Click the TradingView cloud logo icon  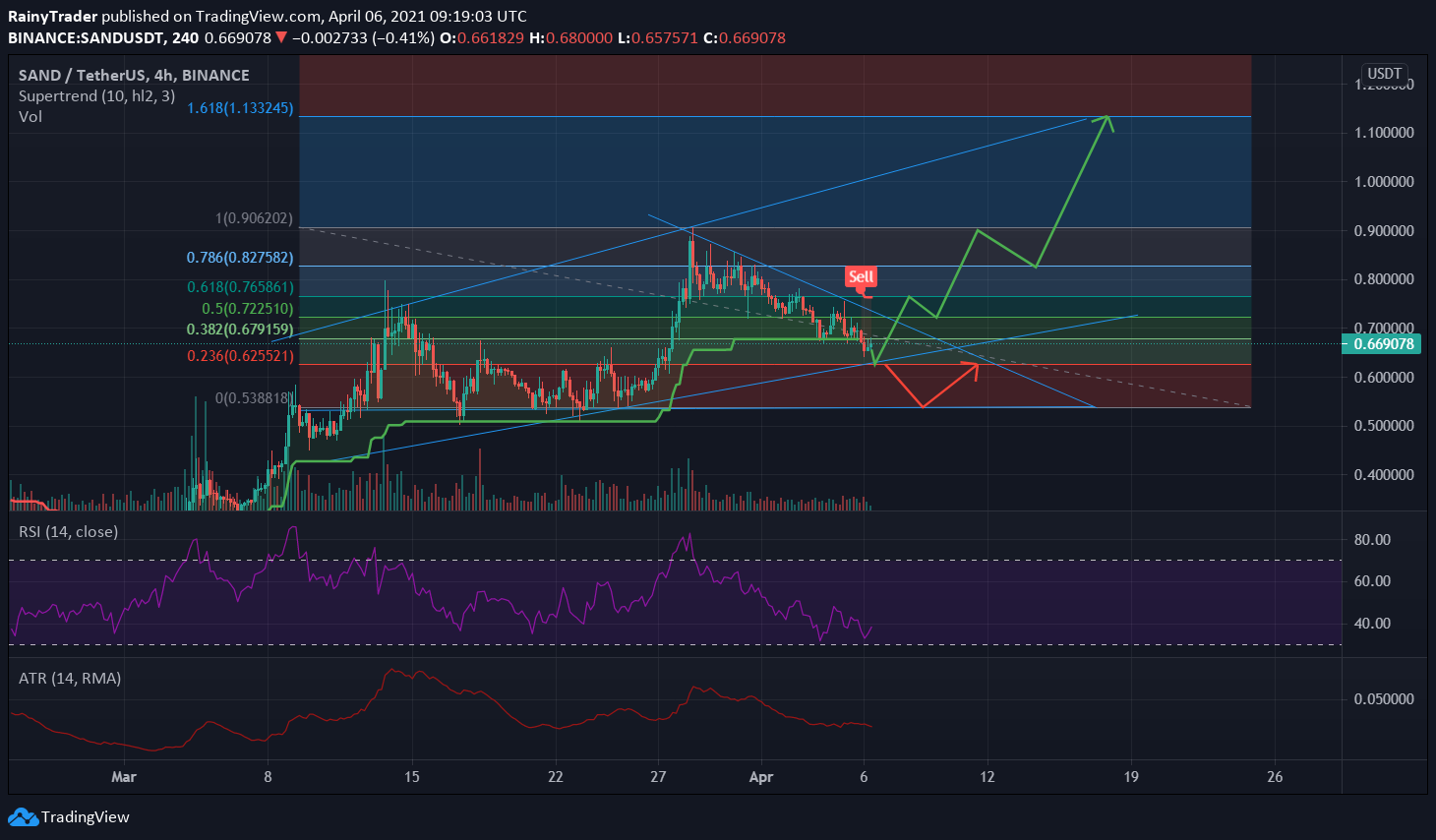tap(23, 816)
